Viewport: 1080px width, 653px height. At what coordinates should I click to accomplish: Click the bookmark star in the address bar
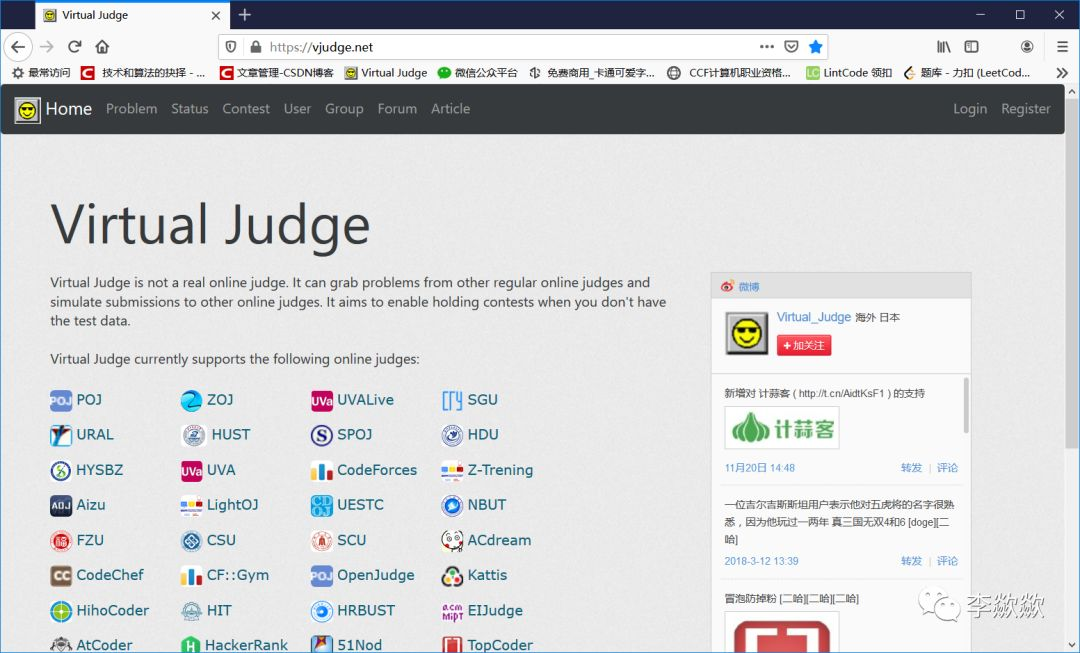tap(816, 47)
